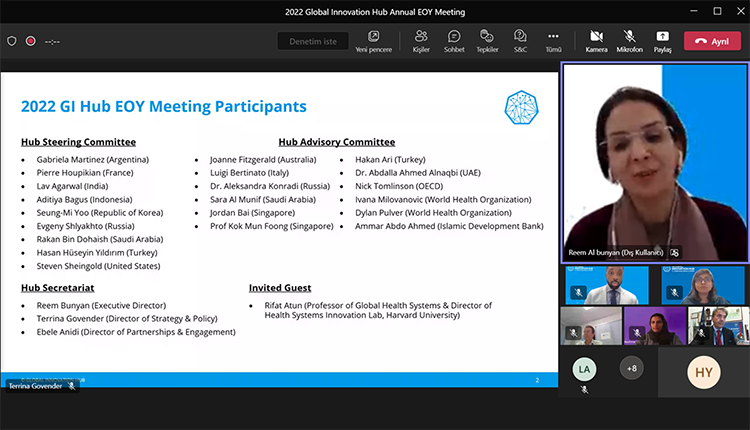The height and width of the screenshot is (430, 750).
Task: Open the Kişiler participants panel
Action: tap(421, 40)
